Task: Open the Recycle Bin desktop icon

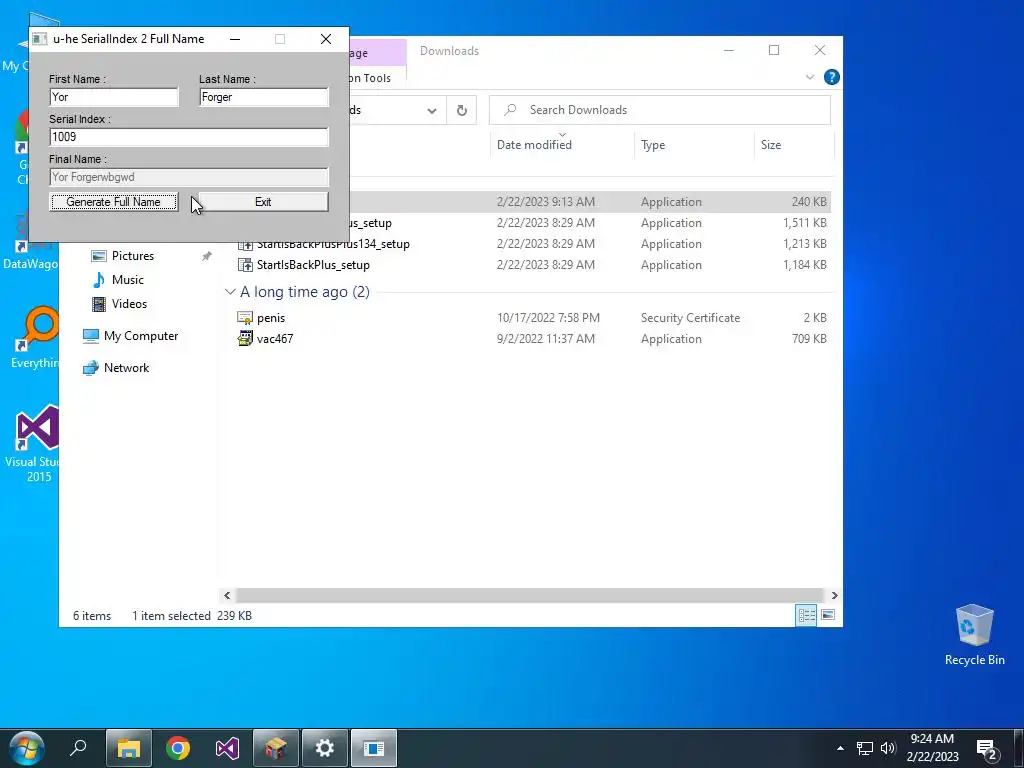Action: (x=974, y=635)
